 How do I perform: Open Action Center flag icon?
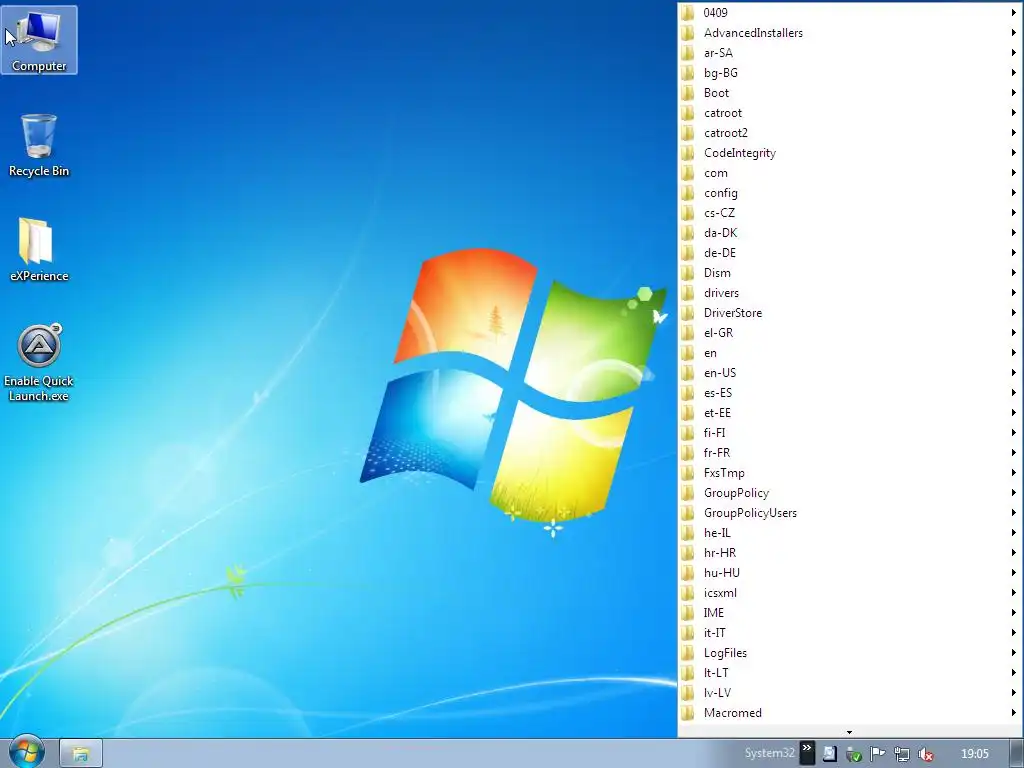coord(878,754)
